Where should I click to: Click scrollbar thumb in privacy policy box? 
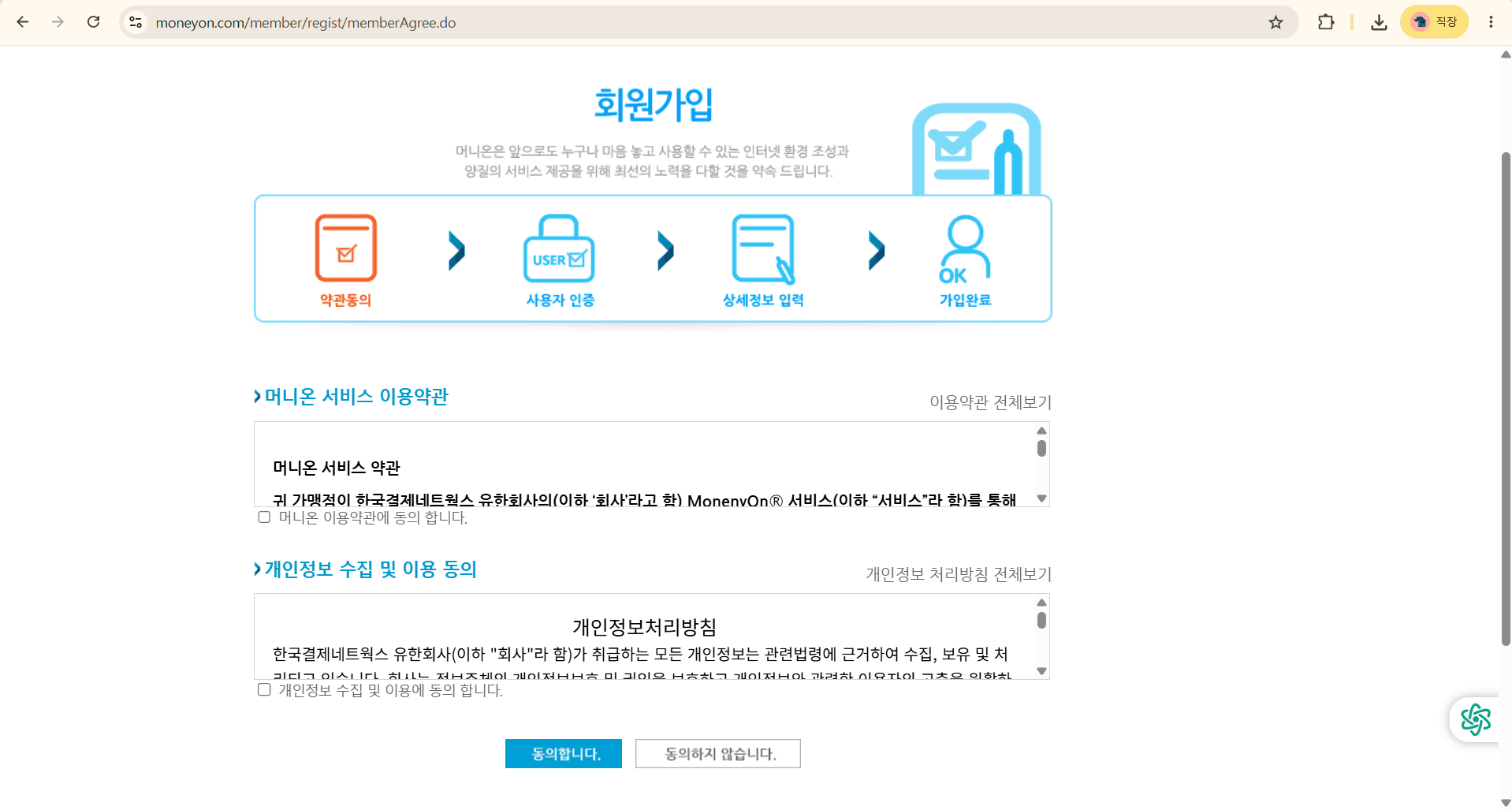pyautogui.click(x=1041, y=621)
